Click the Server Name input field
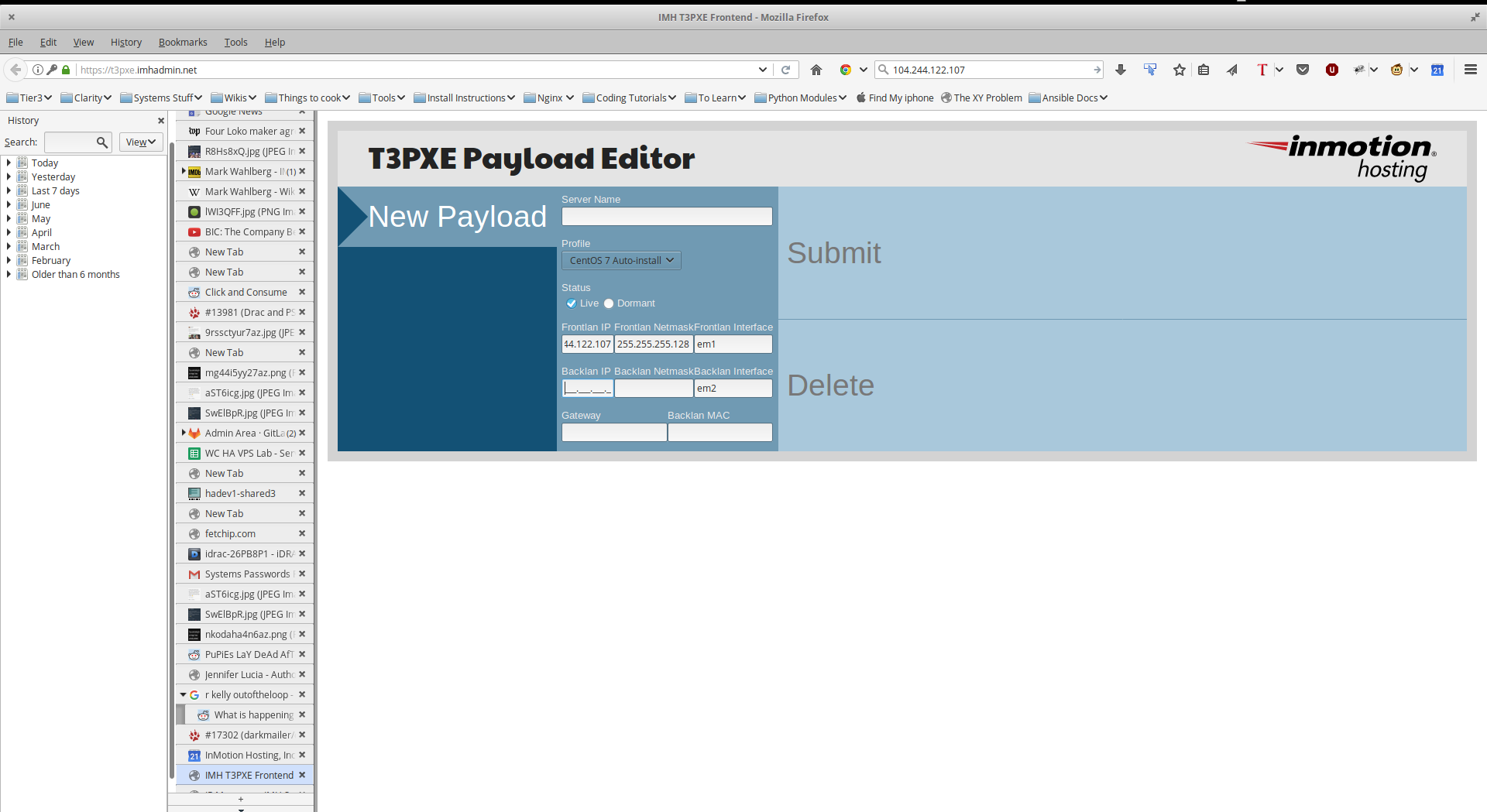Screen dimensions: 1487x812 coord(666,217)
